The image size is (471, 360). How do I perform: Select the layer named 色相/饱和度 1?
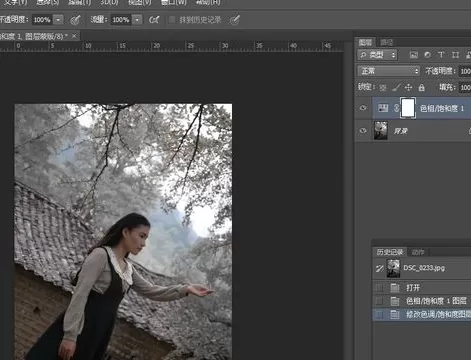[x=442, y=108]
